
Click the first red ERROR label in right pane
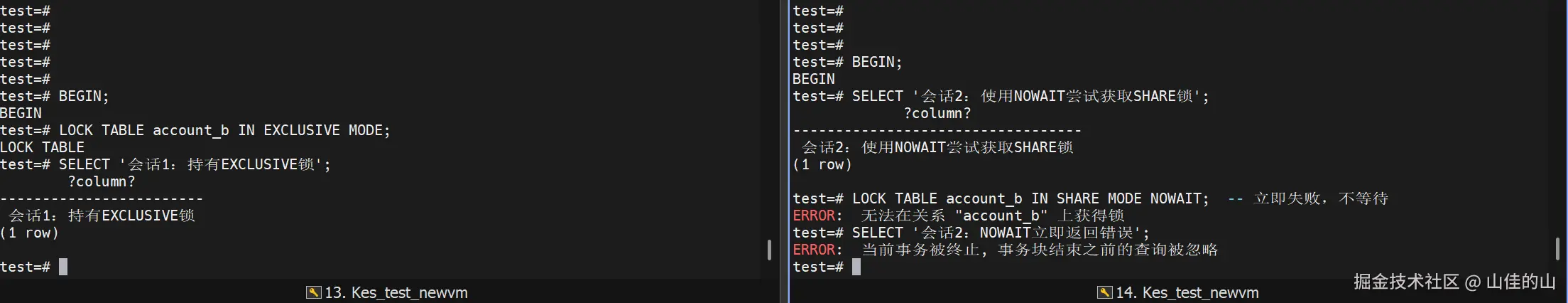[814, 216]
